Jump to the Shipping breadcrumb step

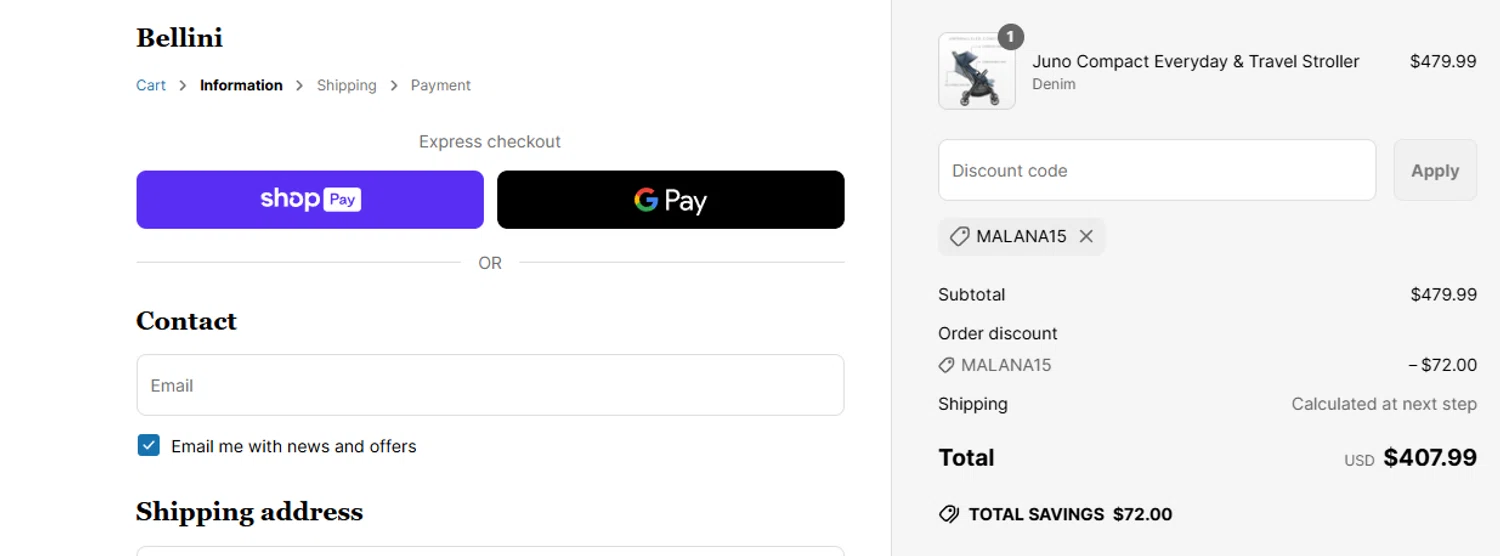(346, 86)
